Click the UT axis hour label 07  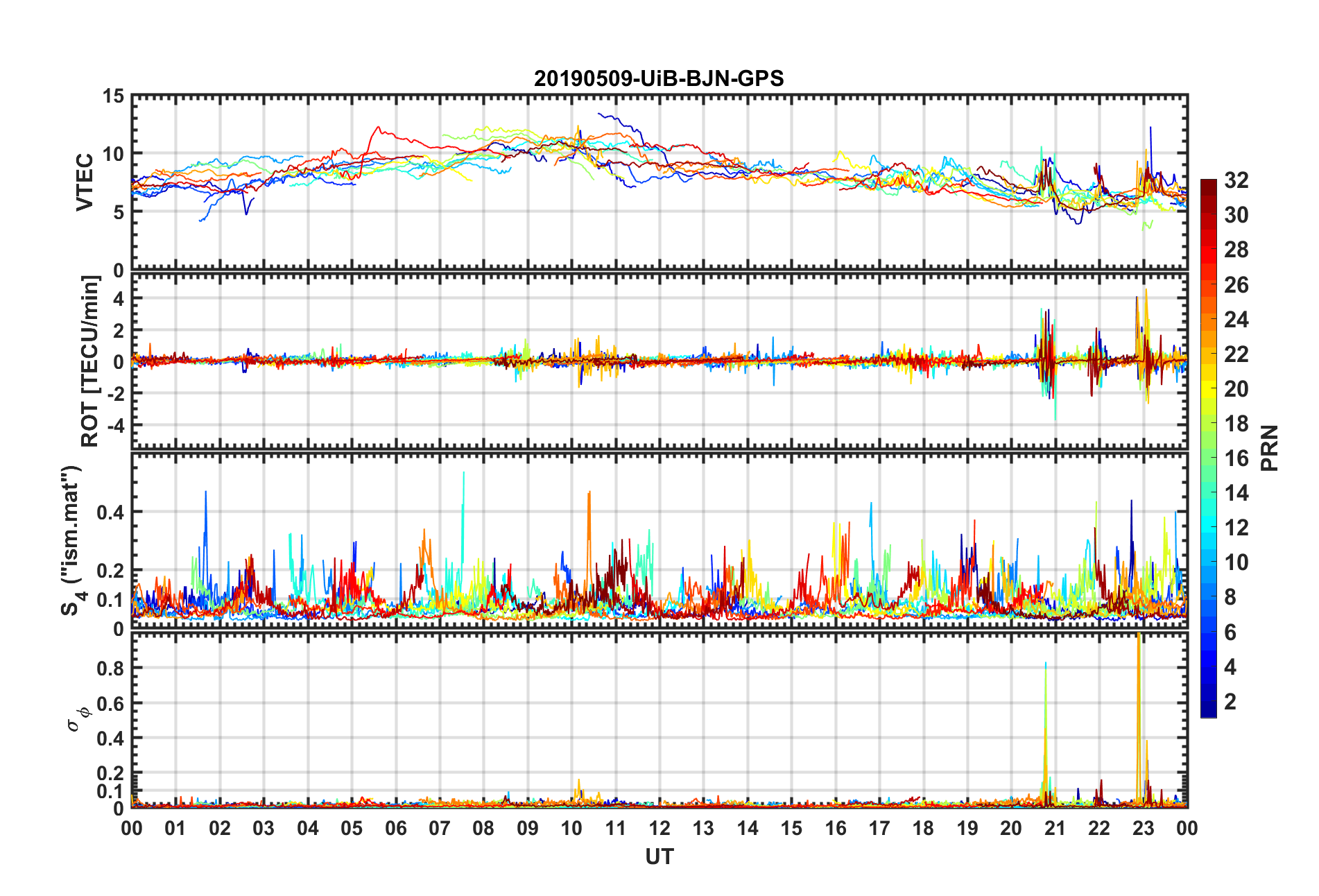point(440,828)
